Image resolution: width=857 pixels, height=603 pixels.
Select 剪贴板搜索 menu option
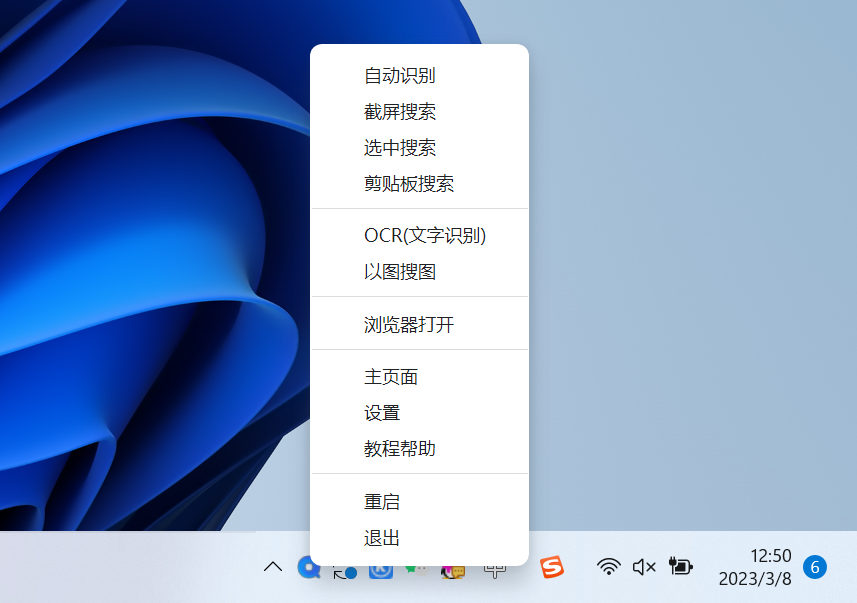419,184
